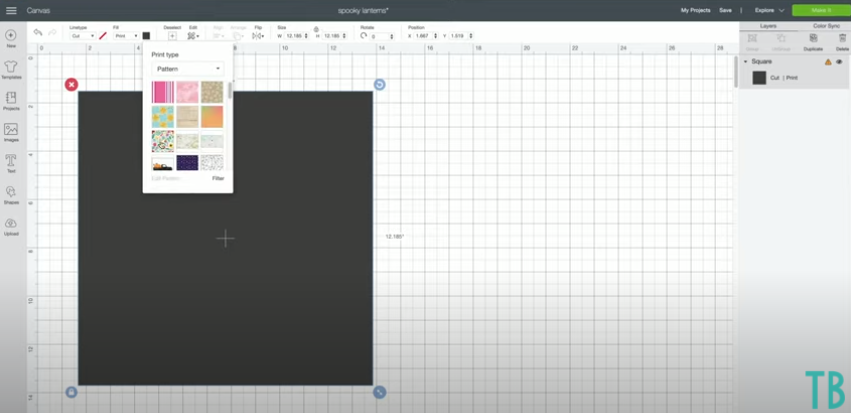Click the orange warning icon on Square

tap(828, 62)
